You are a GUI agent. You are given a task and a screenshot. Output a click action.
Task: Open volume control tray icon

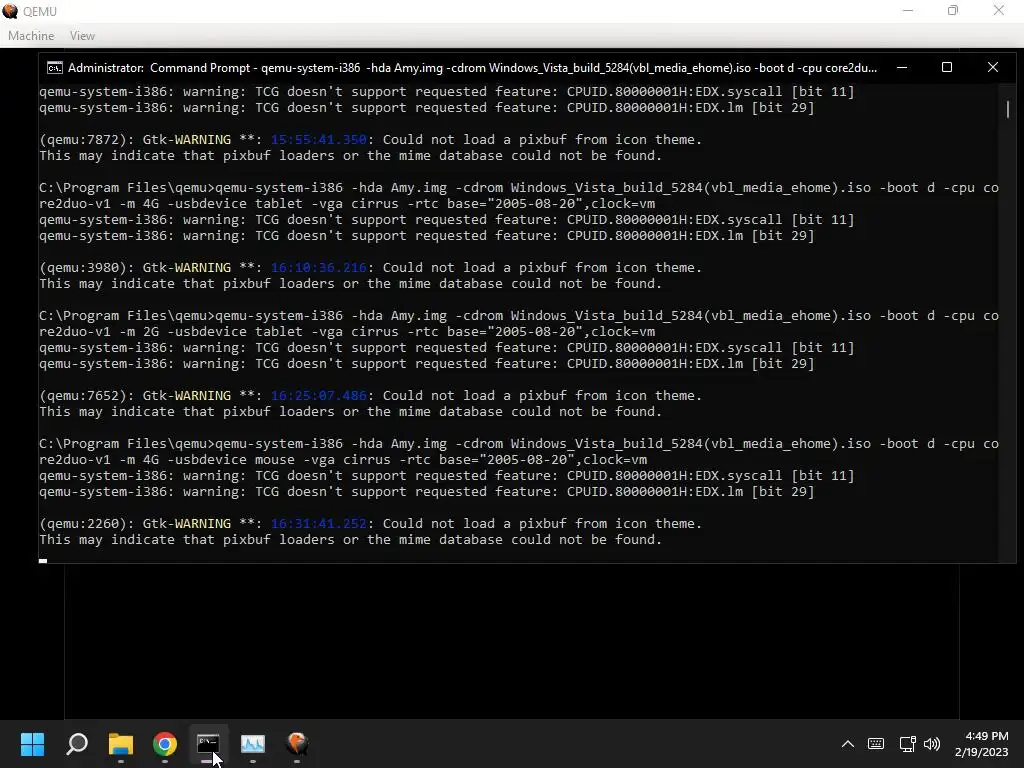[x=932, y=744]
